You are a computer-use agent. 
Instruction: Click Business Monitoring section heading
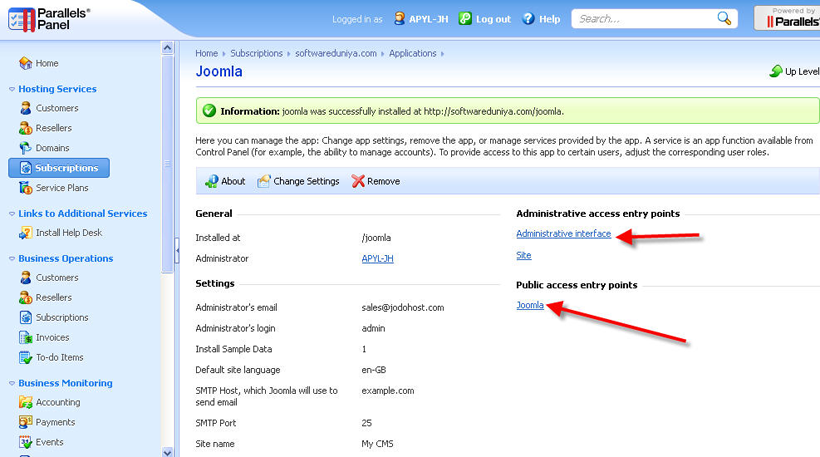(x=65, y=383)
